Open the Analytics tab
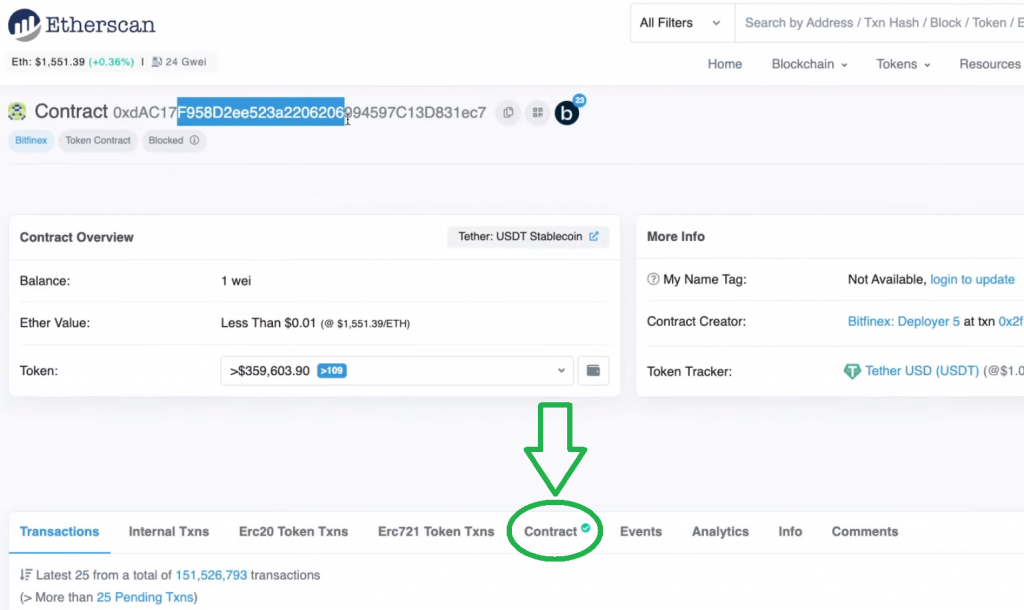Viewport: 1024px width, 610px height. 720,532
